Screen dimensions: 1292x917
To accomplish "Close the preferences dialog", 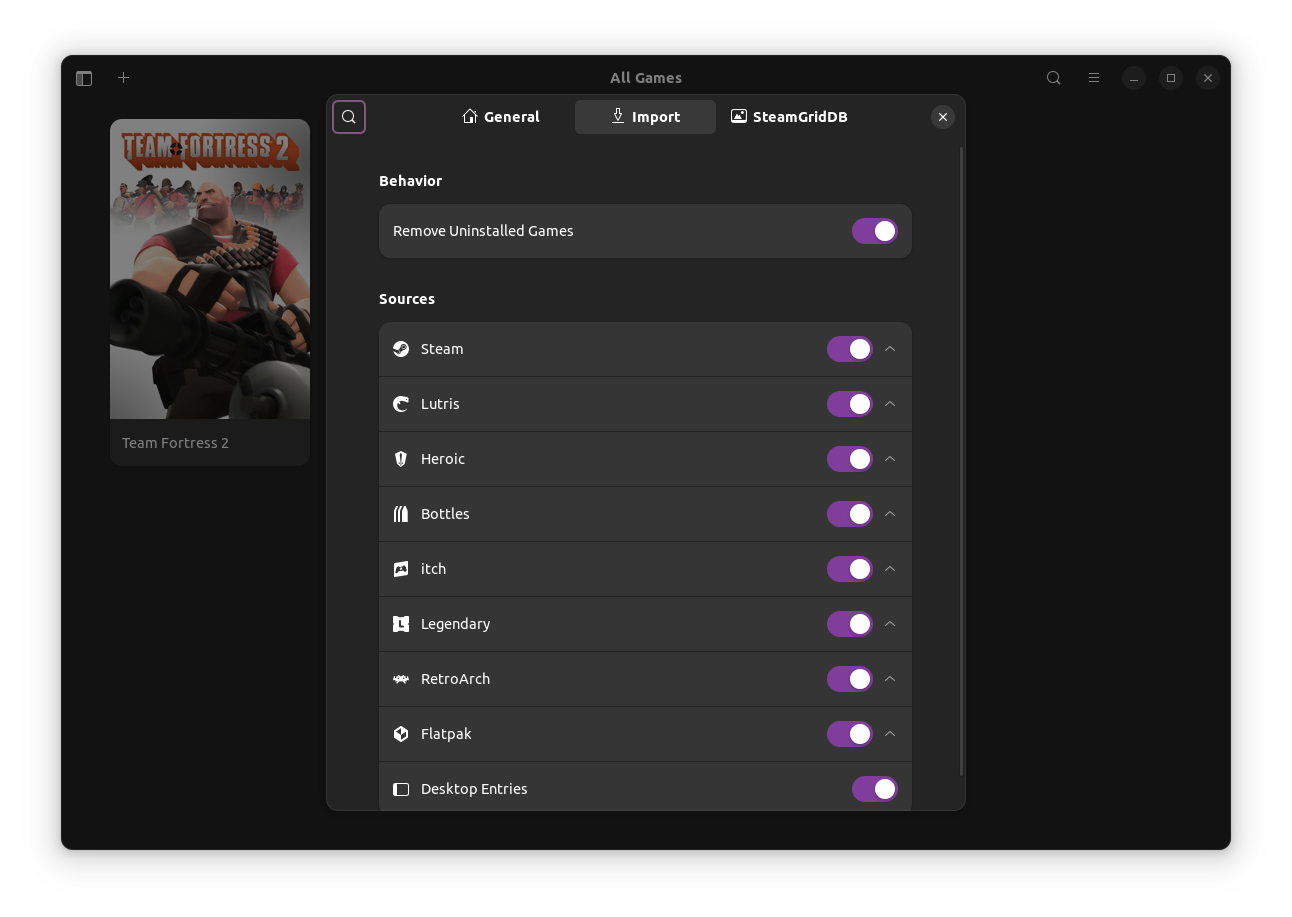I will [942, 117].
